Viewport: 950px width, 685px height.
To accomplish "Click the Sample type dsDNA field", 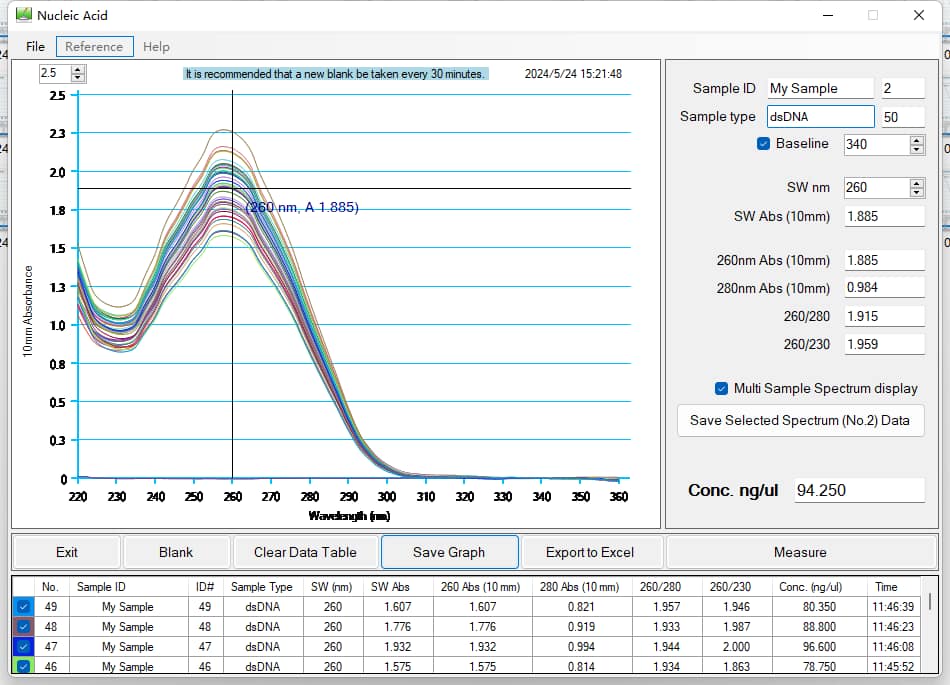I will [x=820, y=117].
